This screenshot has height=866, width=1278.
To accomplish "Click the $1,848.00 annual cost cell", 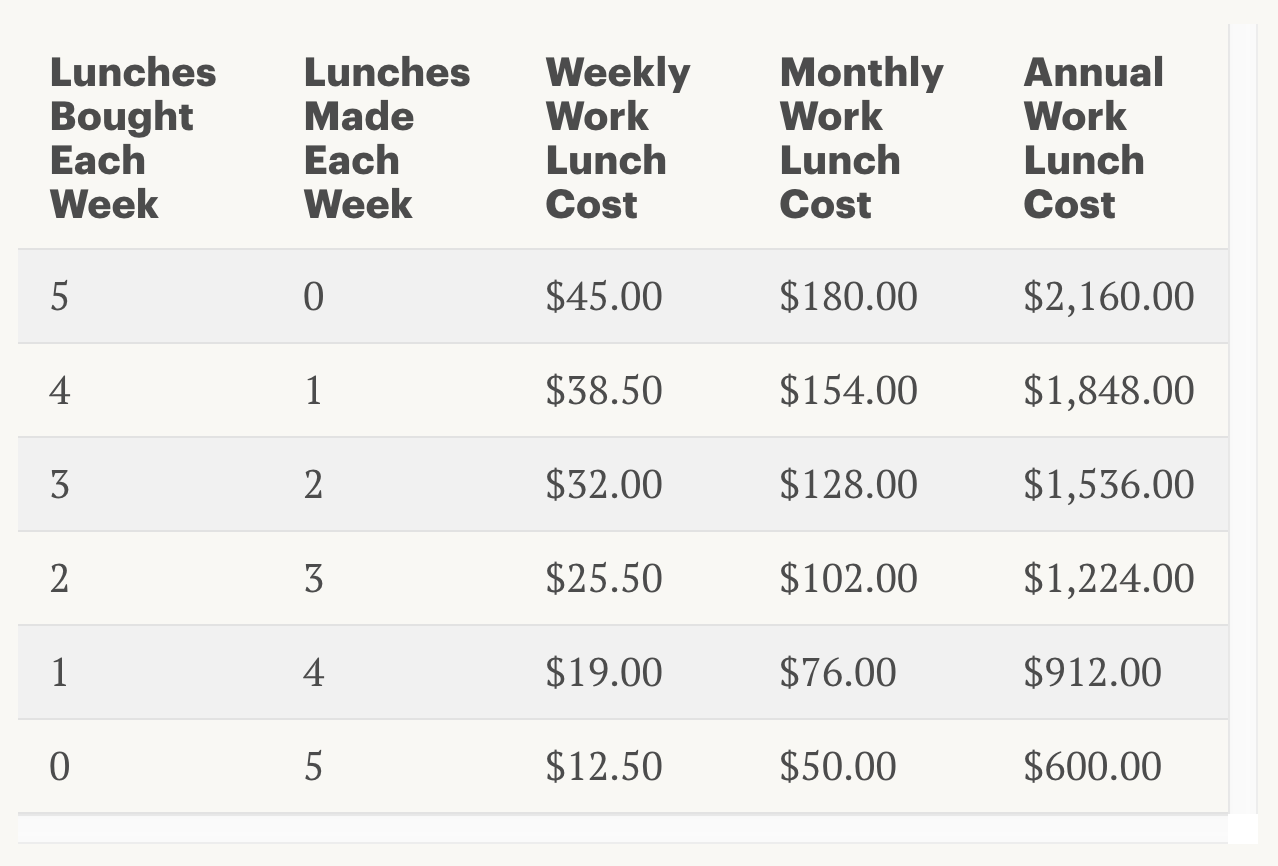I will point(1108,390).
